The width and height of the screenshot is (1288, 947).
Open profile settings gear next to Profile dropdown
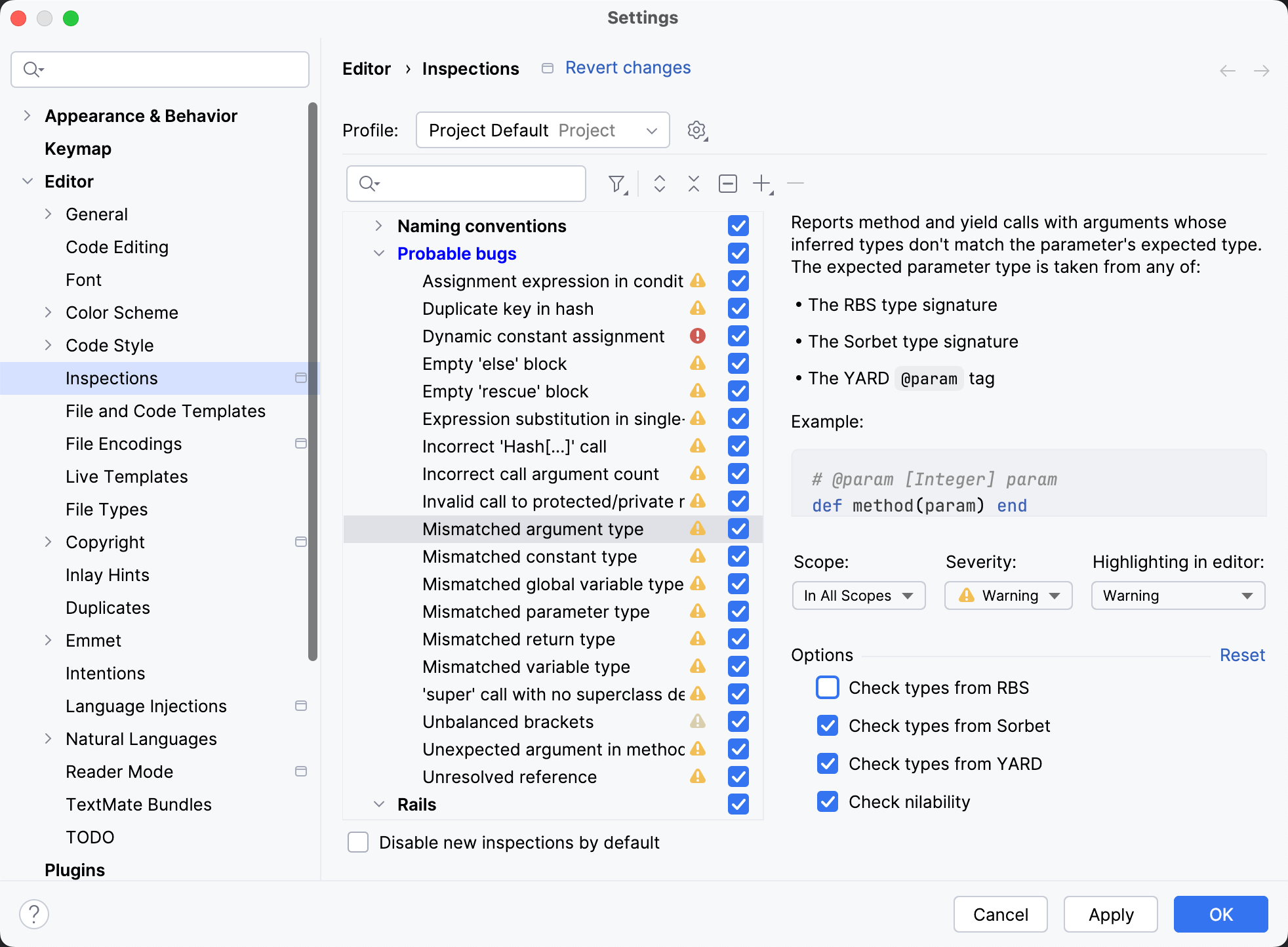(696, 130)
